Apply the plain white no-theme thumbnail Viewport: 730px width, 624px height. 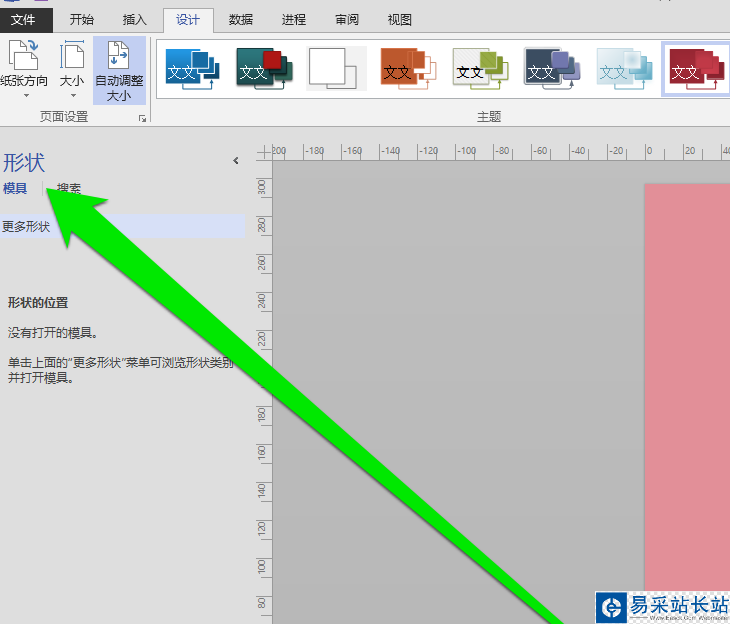[x=336, y=69]
